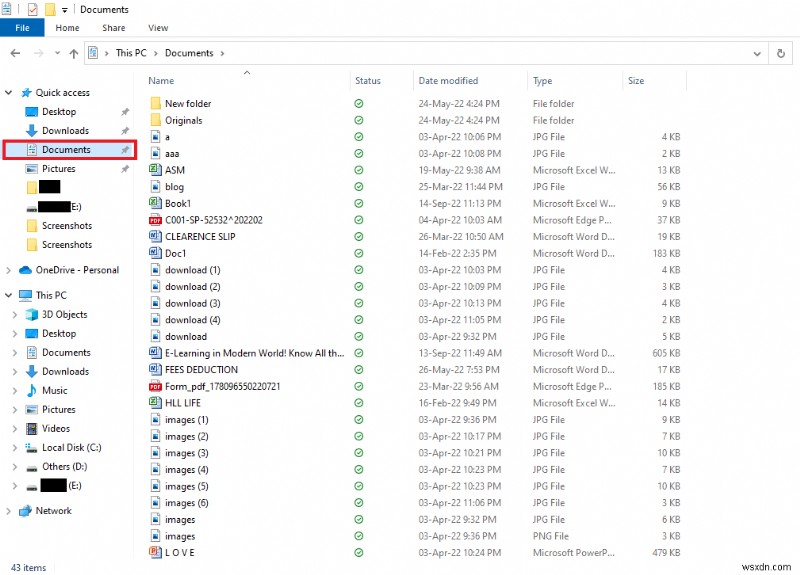Viewport: 800px width, 575px height.
Task: Select the file named images (4)
Action: coord(187,469)
